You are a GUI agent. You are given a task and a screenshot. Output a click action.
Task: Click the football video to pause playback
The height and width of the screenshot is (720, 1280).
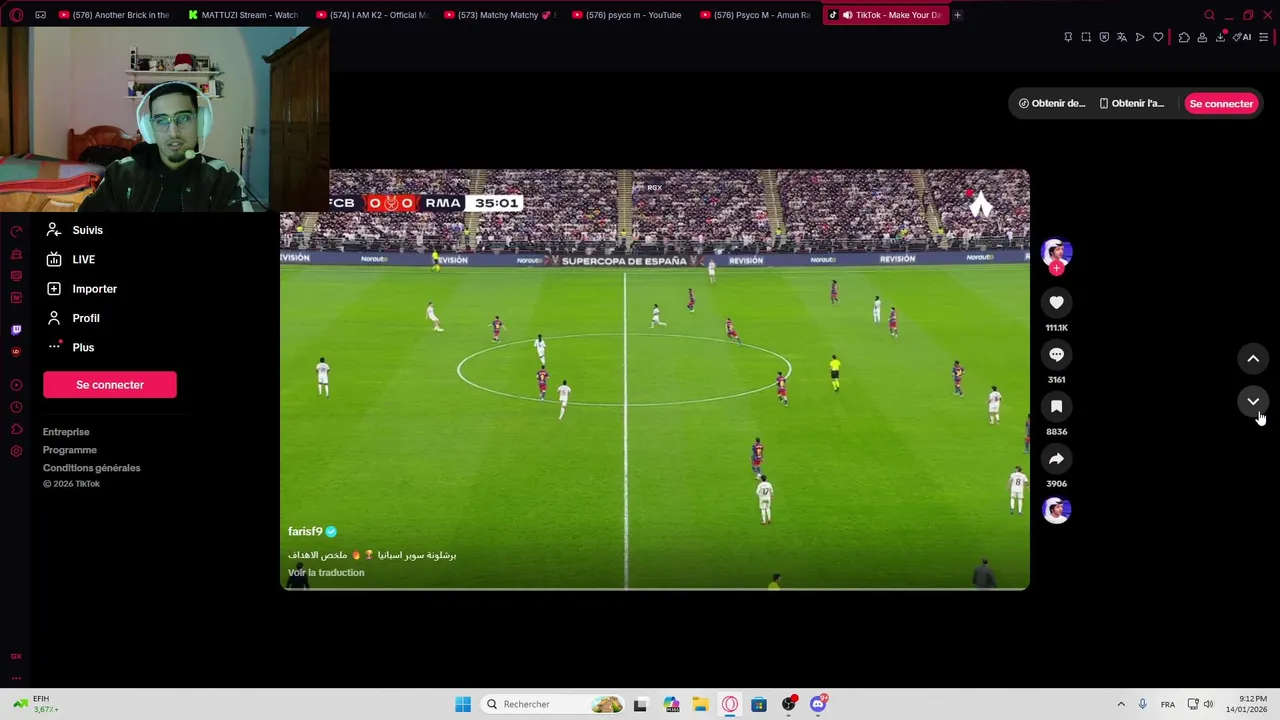[654, 380]
